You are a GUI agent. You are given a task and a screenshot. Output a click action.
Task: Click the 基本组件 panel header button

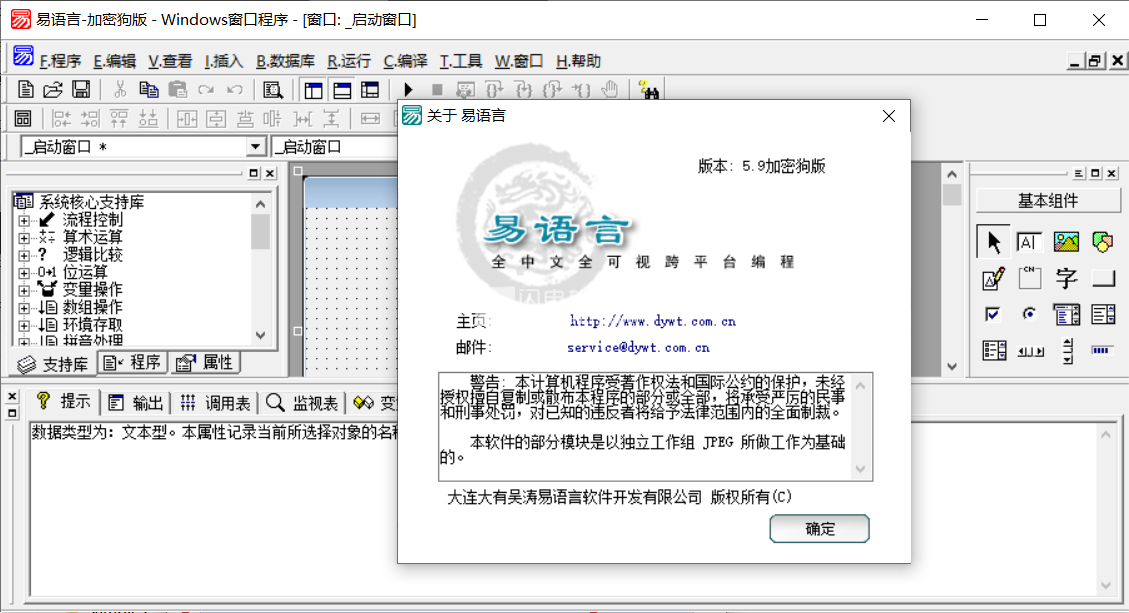(x=1048, y=200)
